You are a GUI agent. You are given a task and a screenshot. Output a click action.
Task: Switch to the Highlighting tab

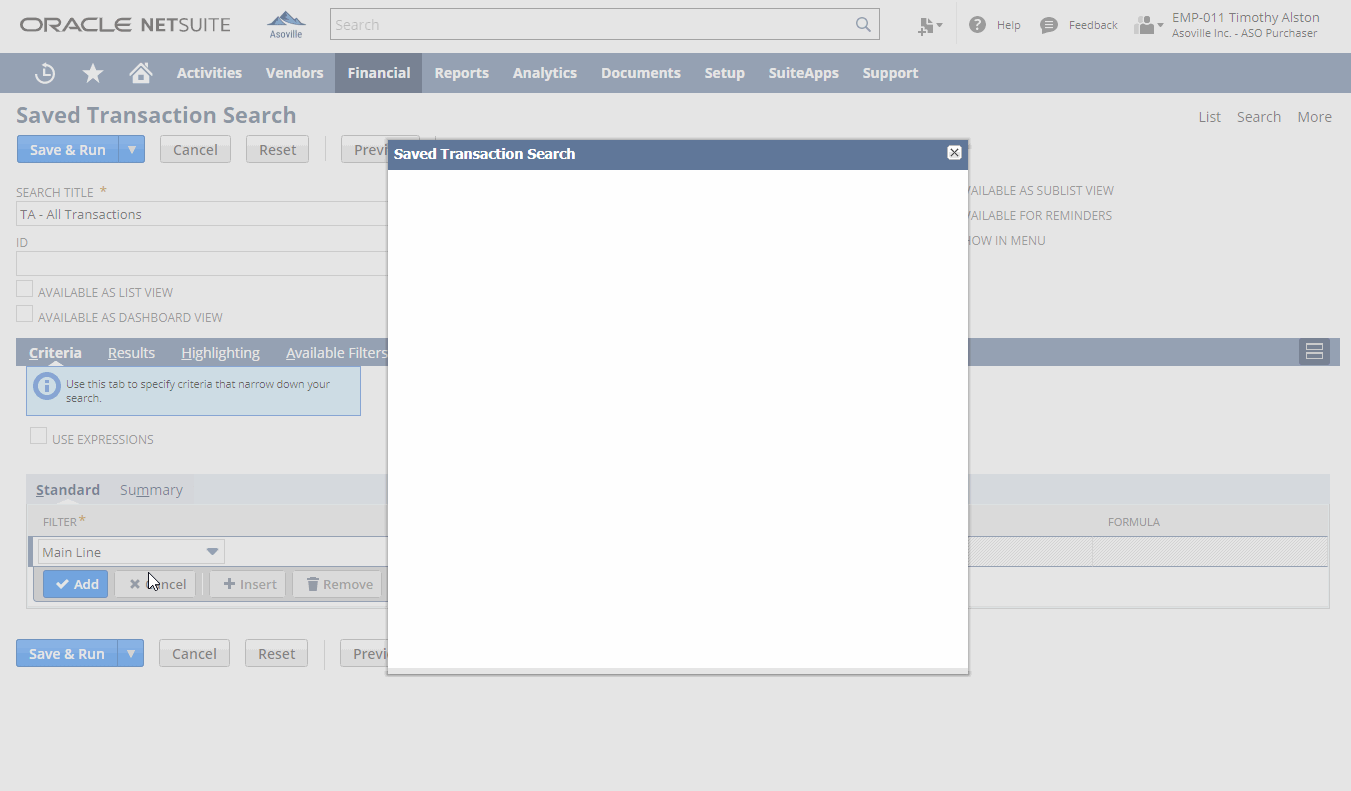220,353
